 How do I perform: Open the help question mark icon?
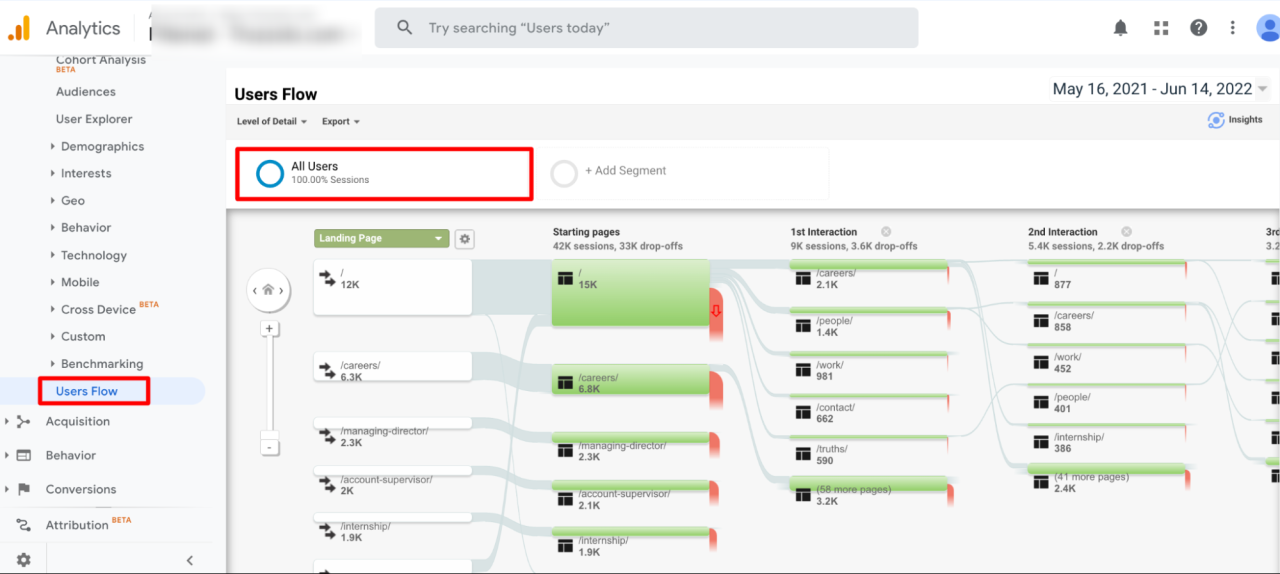[x=1199, y=28]
